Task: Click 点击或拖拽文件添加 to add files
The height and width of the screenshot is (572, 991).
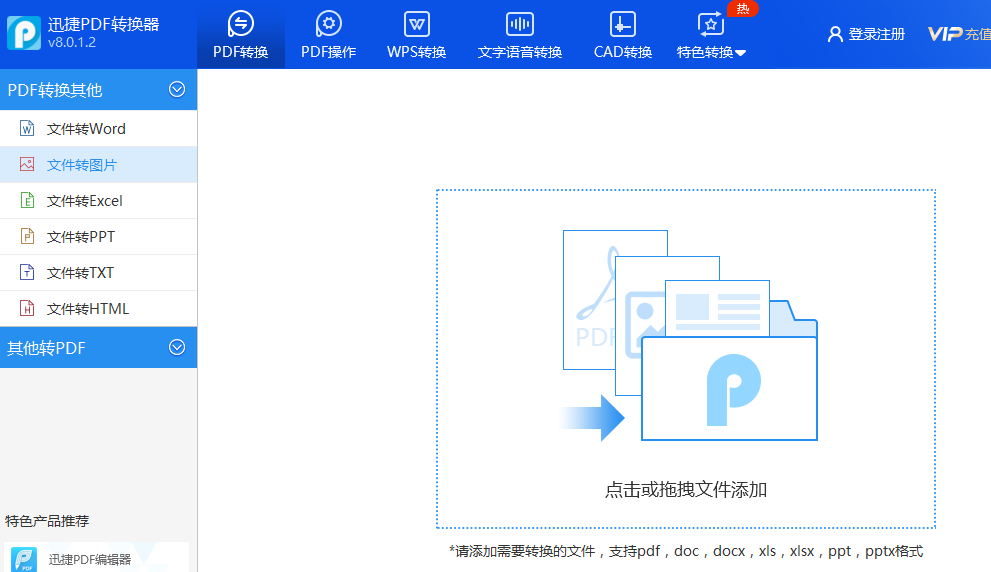Action: (686, 490)
